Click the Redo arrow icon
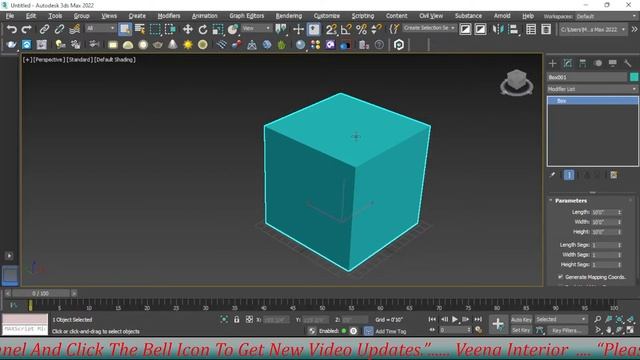Image resolution: width=640 pixels, height=360 pixels. pos(27,29)
